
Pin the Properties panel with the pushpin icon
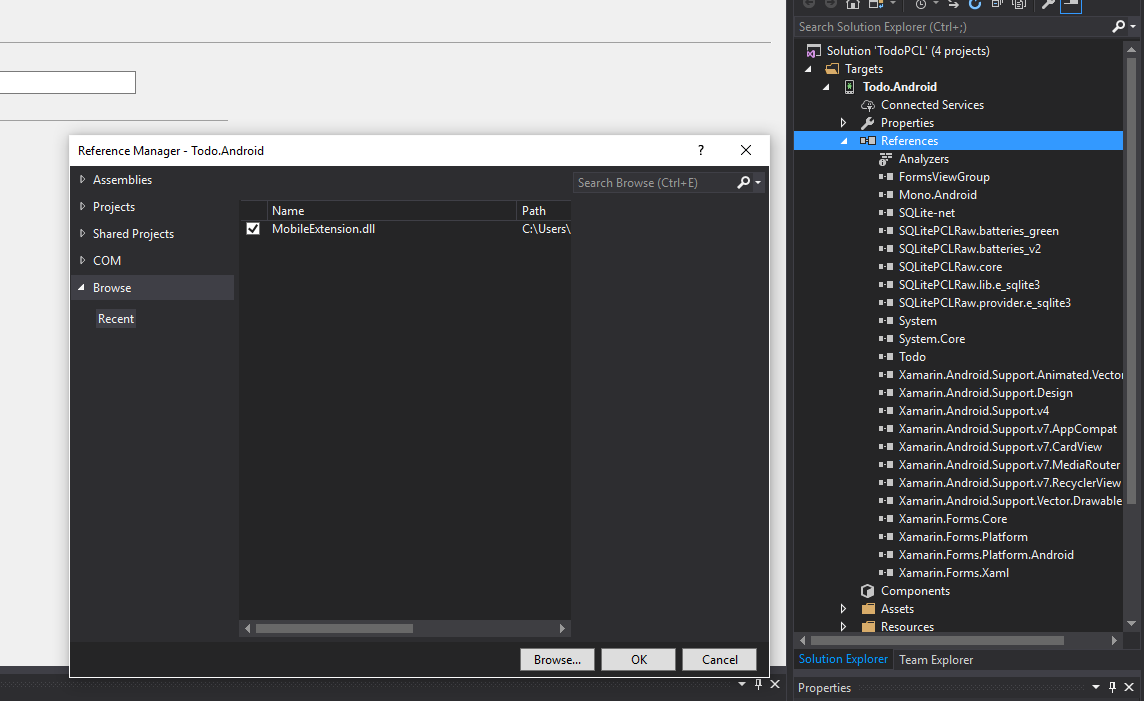pyautogui.click(x=1112, y=687)
